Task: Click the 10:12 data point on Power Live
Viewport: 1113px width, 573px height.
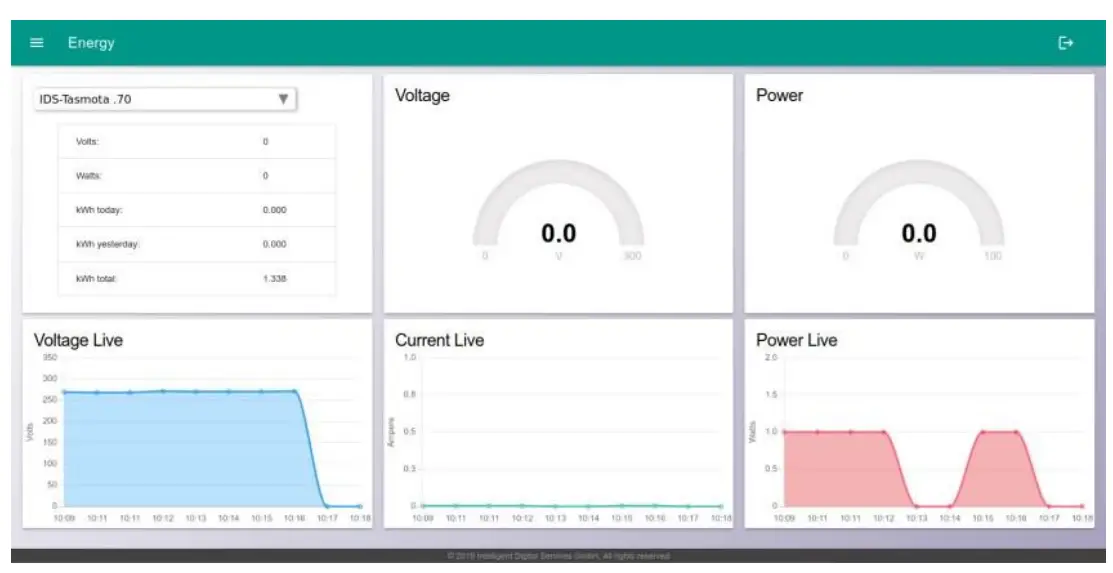Action: (x=884, y=432)
